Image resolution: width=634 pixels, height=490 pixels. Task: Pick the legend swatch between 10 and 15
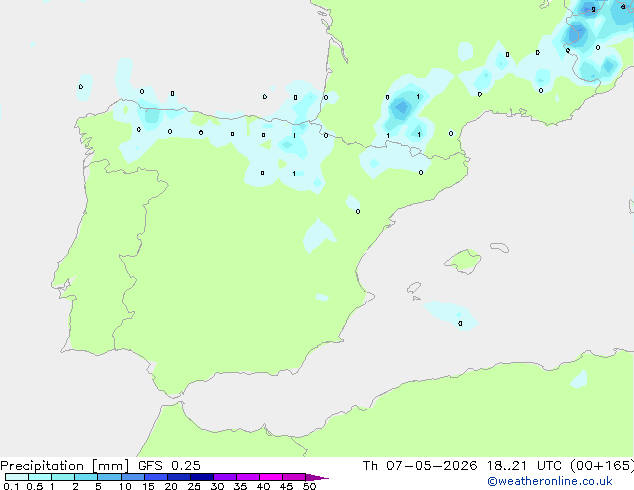pyautogui.click(x=133, y=477)
